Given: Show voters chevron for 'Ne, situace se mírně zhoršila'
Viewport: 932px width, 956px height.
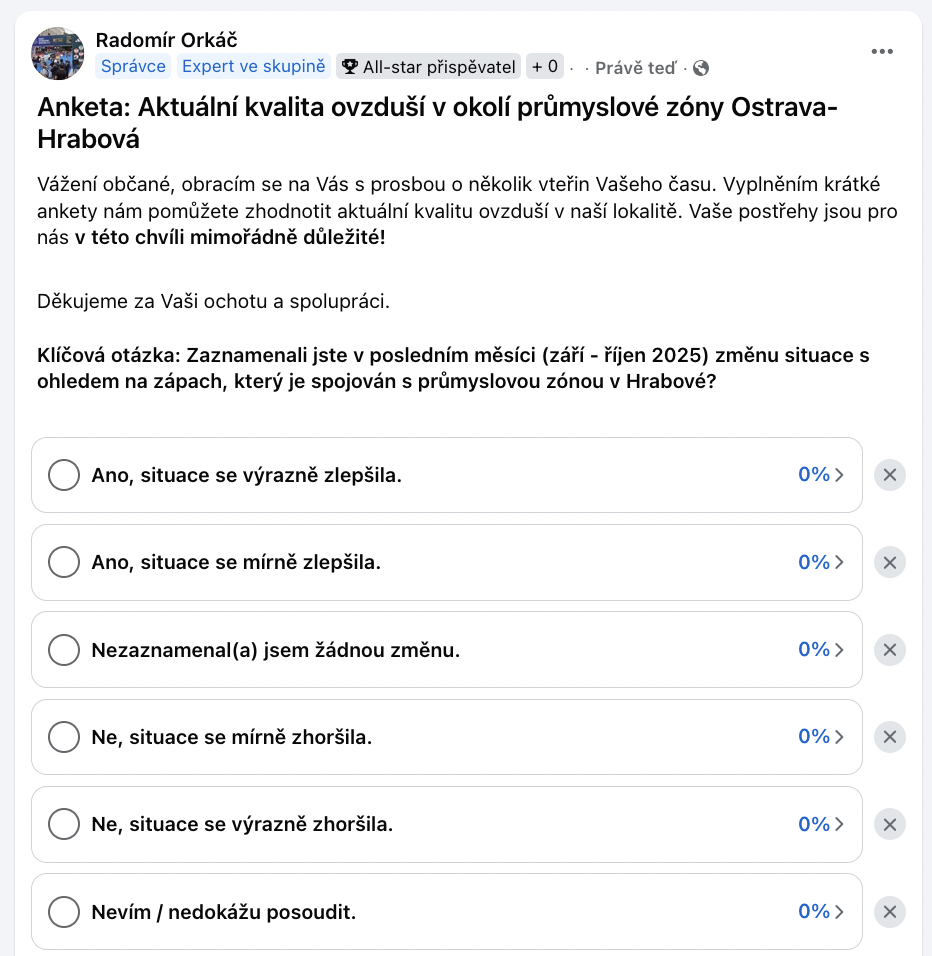Looking at the screenshot, I should 821,738.
